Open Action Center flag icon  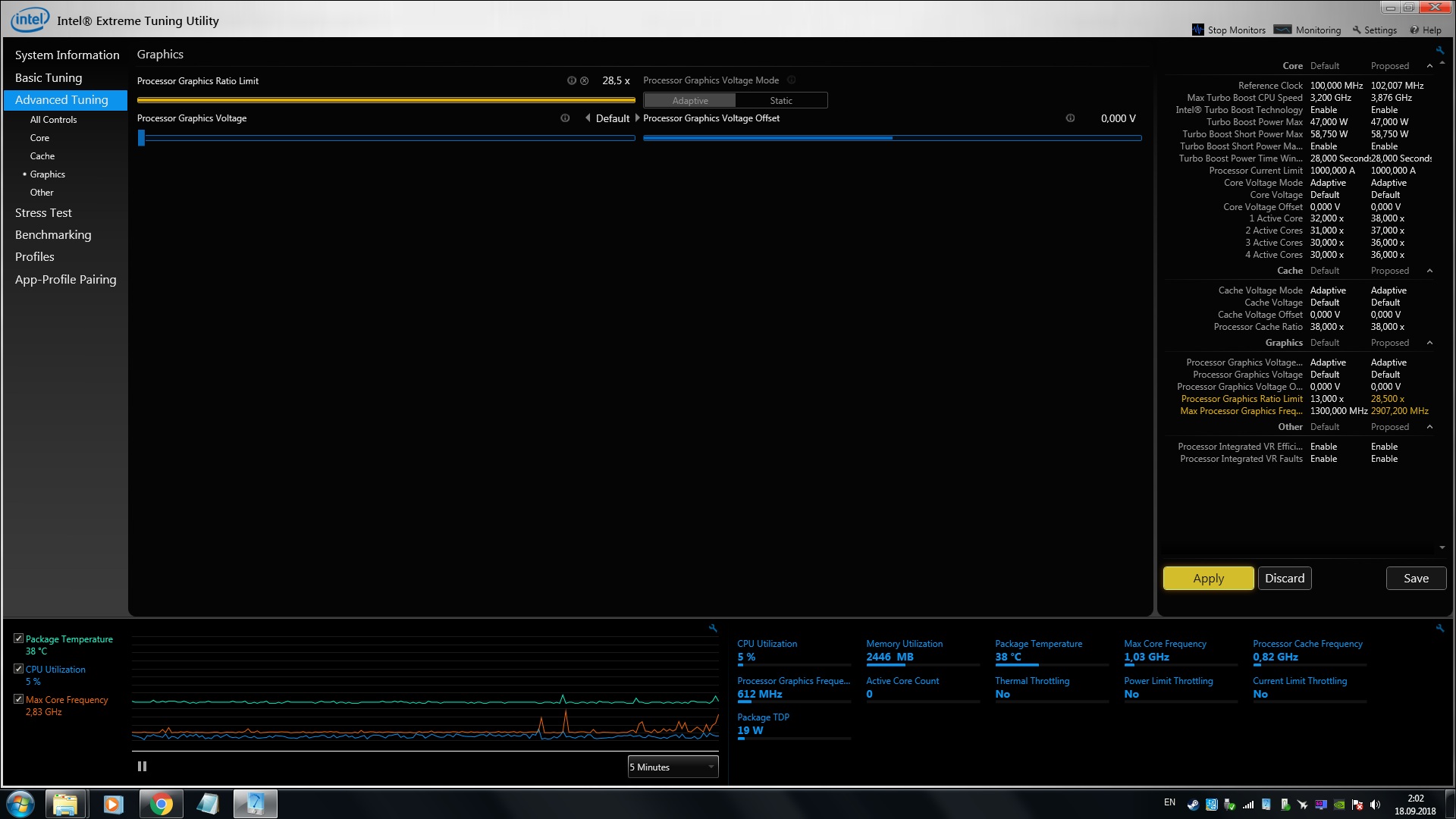1357,805
